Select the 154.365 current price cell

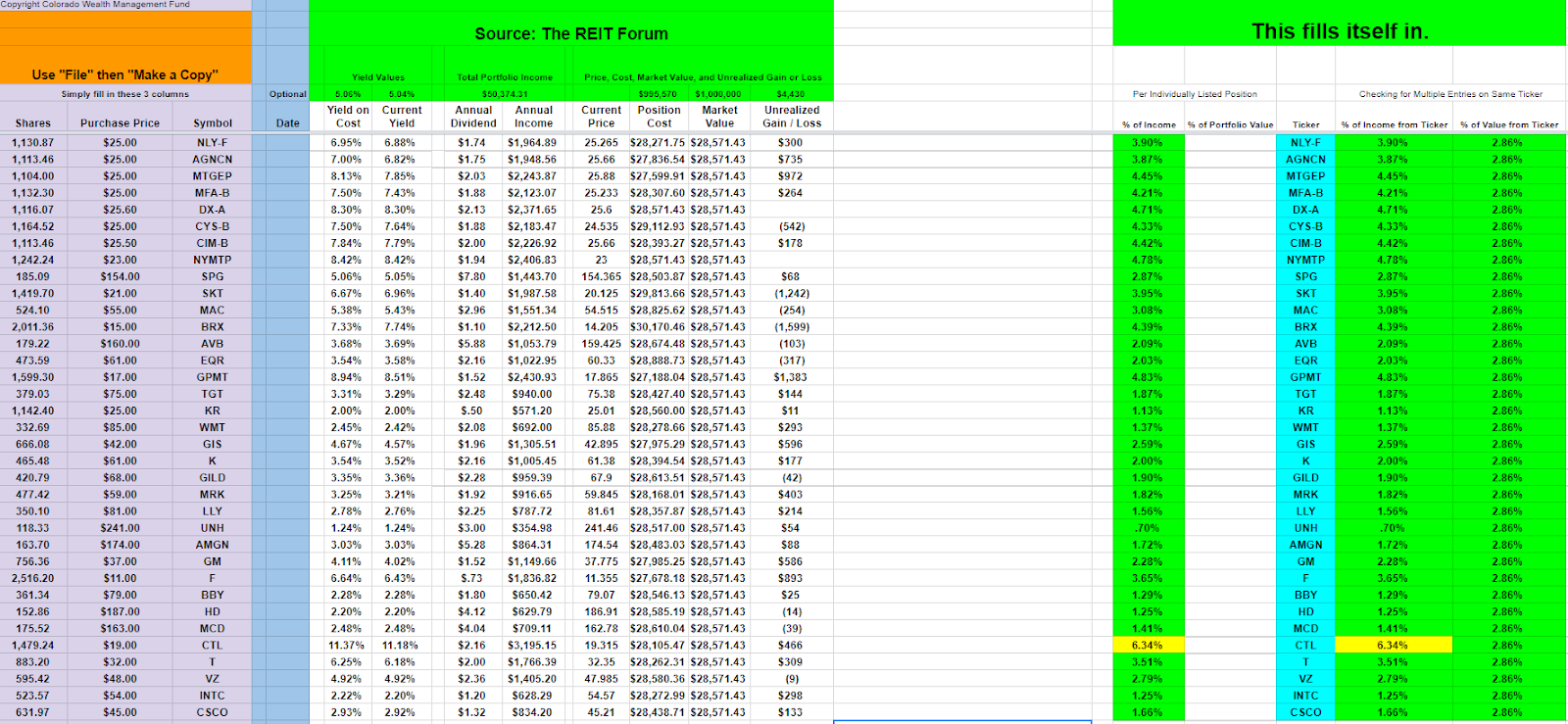602,277
